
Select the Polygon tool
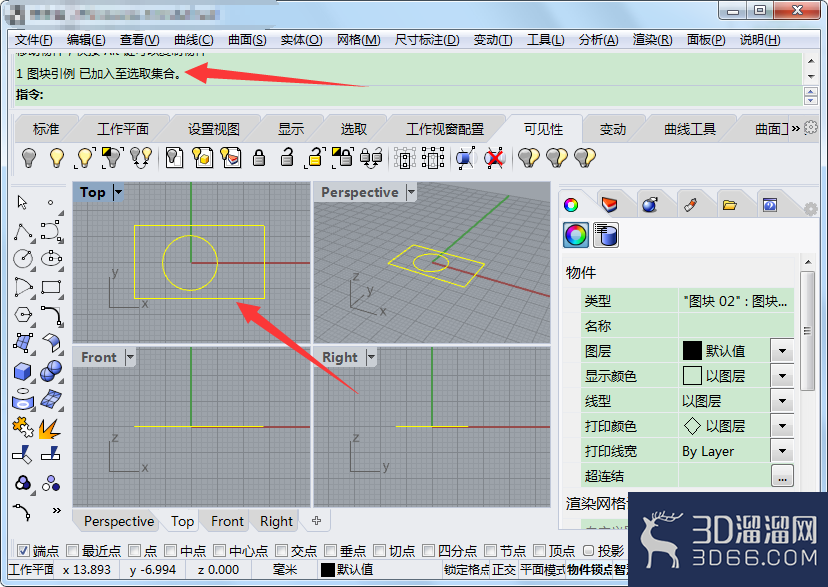tap(23, 315)
